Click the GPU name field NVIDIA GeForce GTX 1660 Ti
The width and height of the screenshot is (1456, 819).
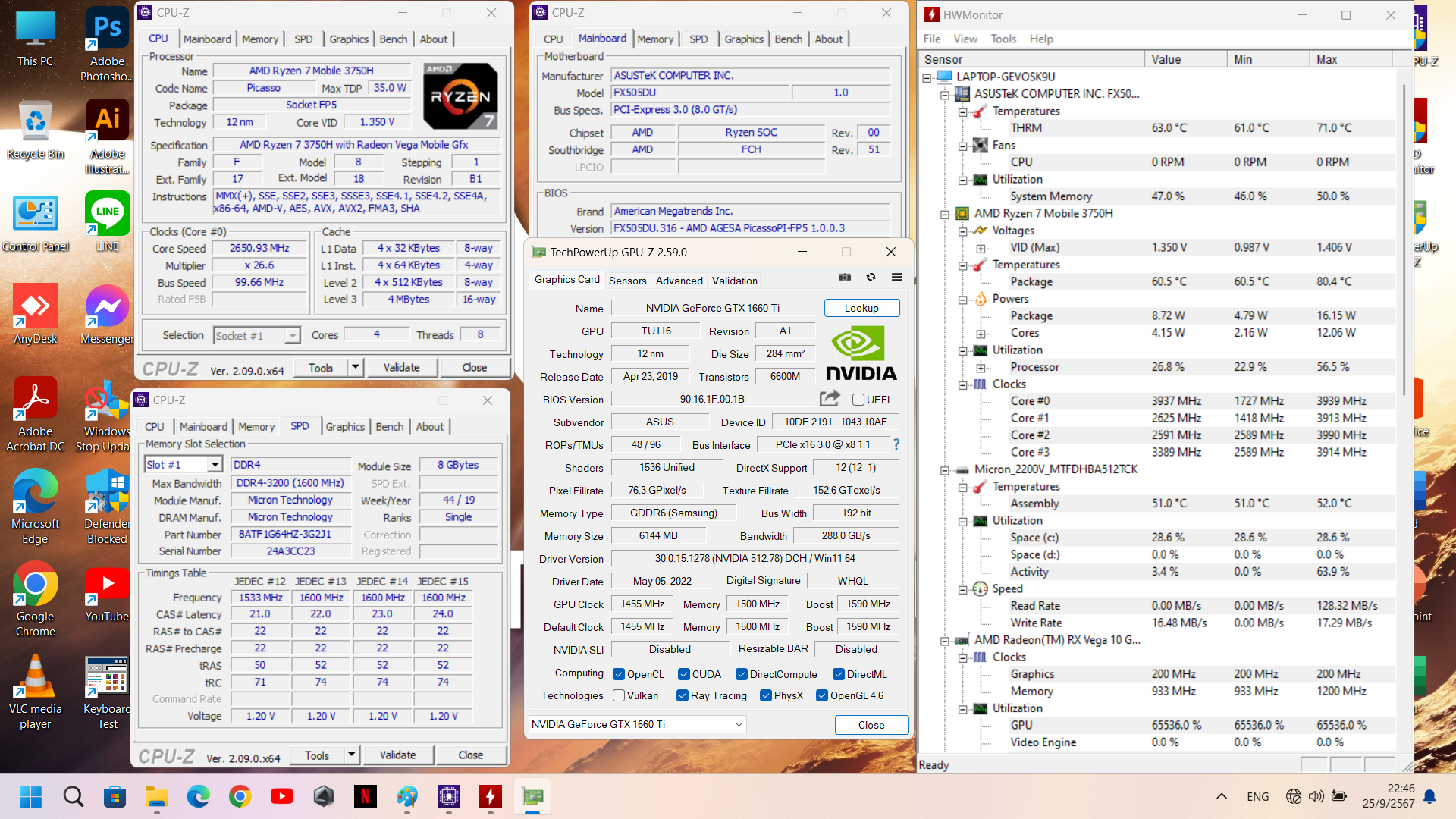[712, 308]
